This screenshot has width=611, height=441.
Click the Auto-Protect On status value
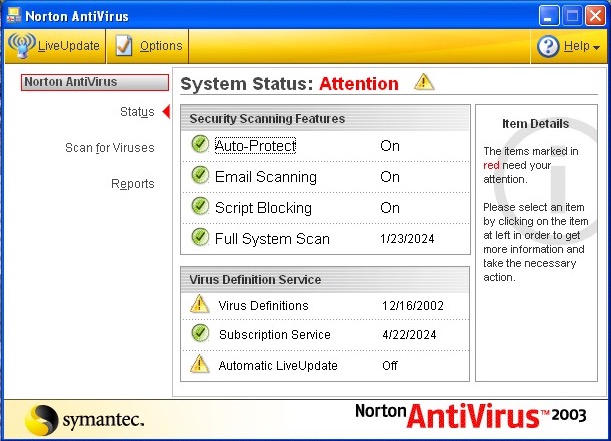point(390,146)
